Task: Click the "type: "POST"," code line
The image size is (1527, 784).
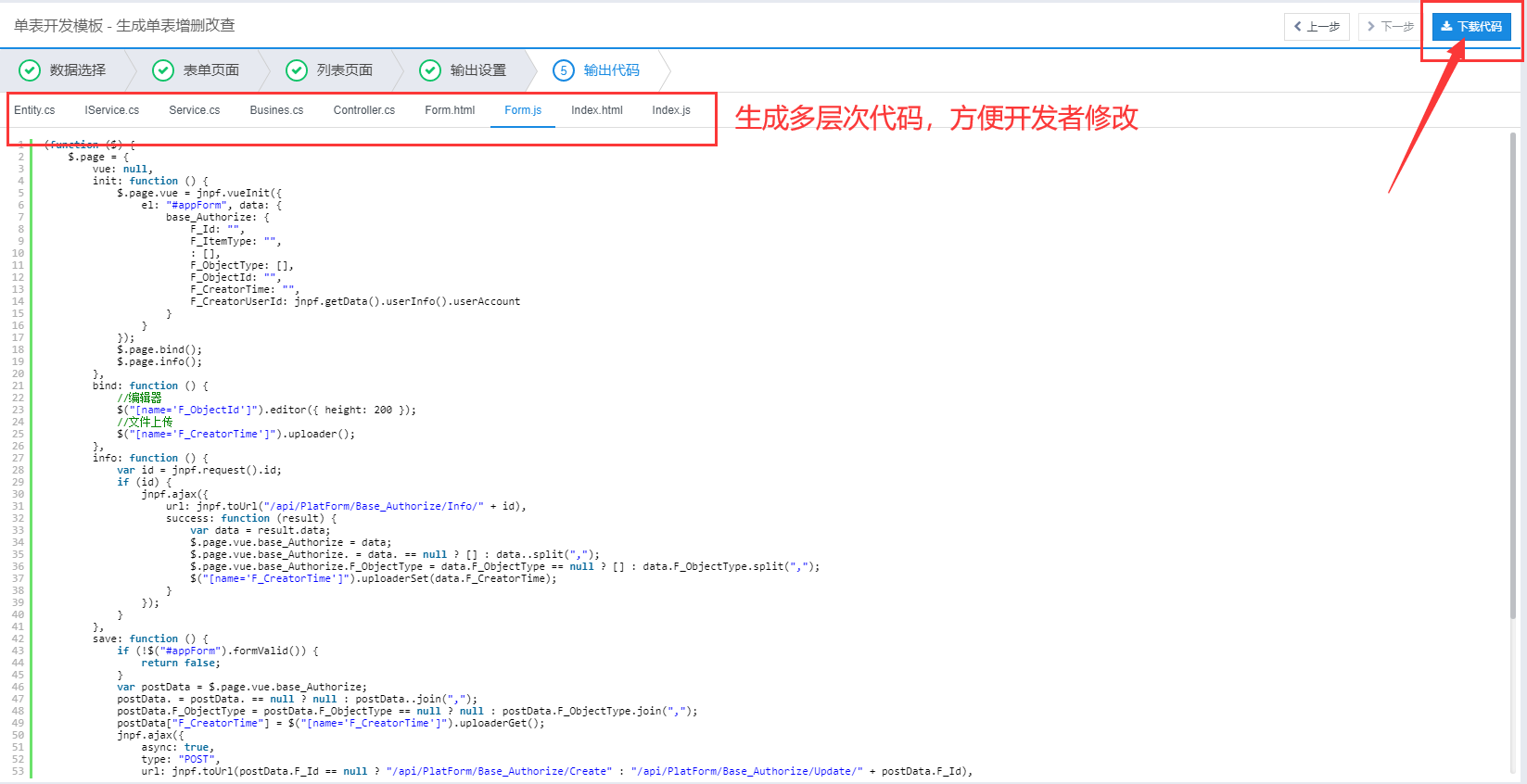Action: (x=181, y=760)
